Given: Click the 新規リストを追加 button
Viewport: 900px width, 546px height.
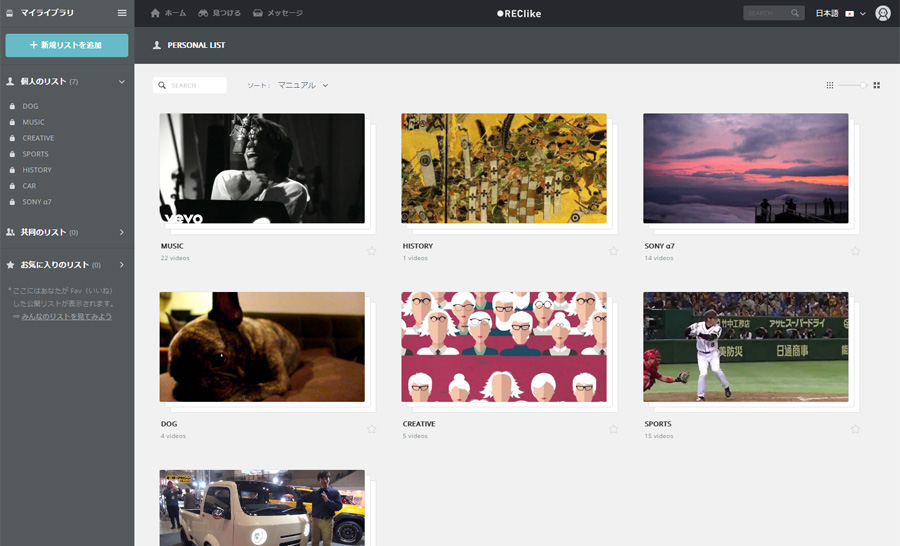Looking at the screenshot, I should 67,45.
